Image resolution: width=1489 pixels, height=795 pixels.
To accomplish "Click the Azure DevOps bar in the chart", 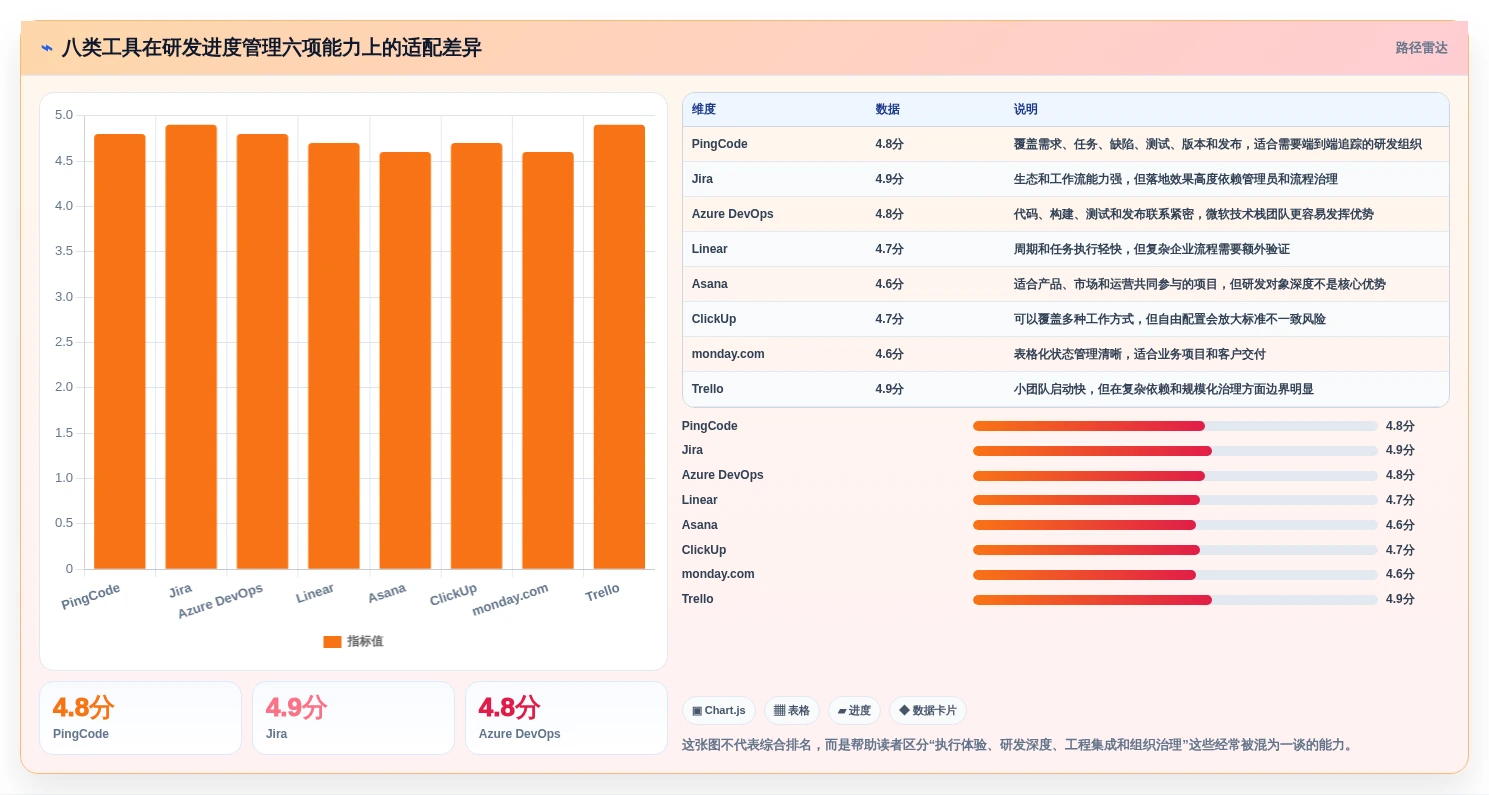I will (x=262, y=352).
